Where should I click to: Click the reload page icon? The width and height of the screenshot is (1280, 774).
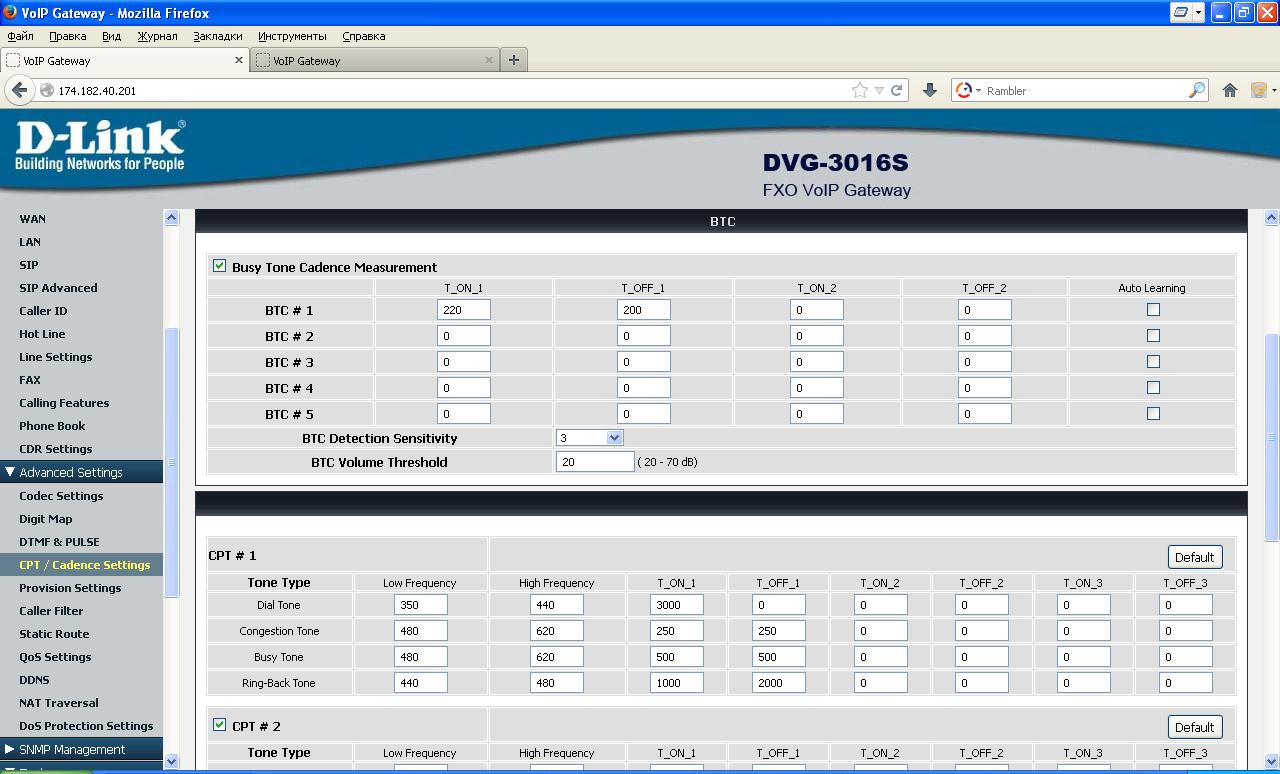[897, 90]
